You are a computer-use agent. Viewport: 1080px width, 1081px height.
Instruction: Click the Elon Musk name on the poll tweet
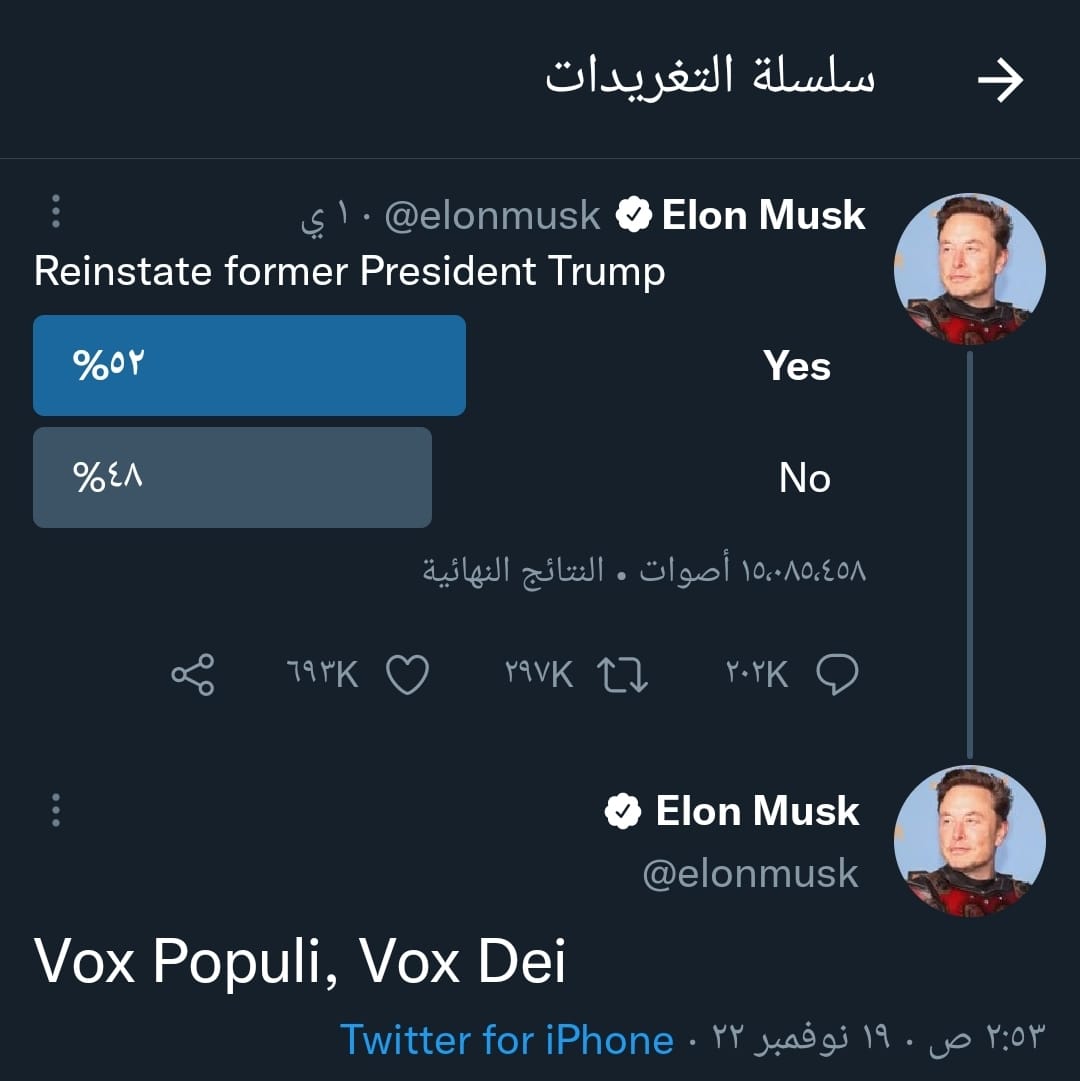(x=764, y=215)
